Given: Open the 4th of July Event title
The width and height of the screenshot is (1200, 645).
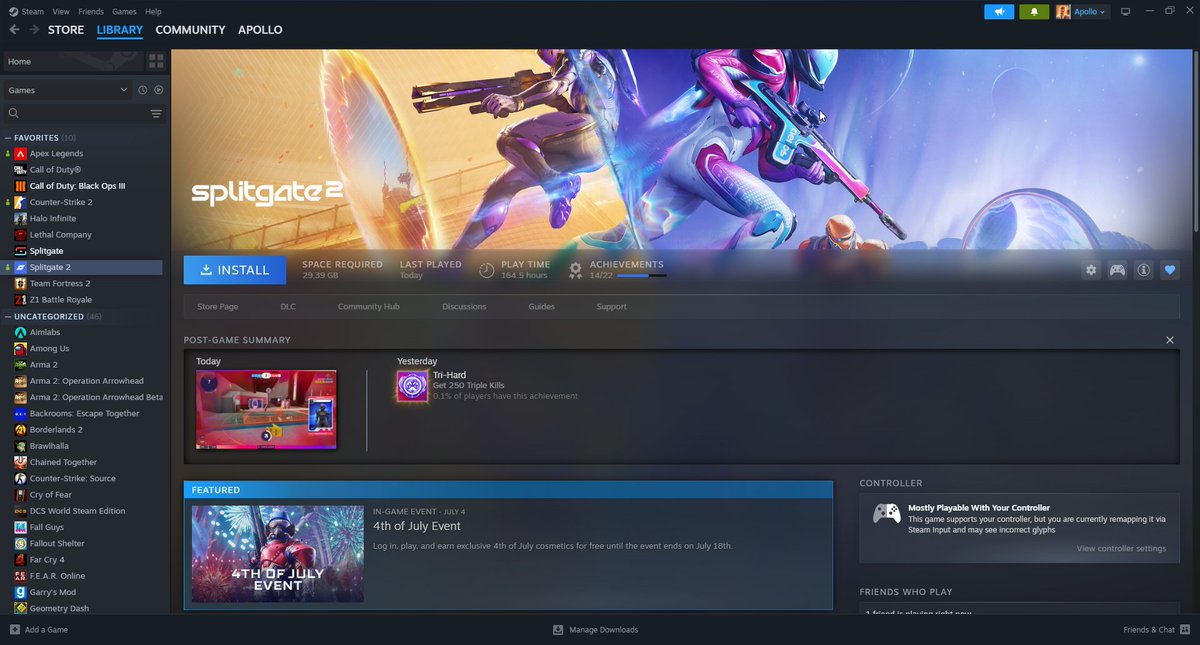Looking at the screenshot, I should (x=417, y=526).
